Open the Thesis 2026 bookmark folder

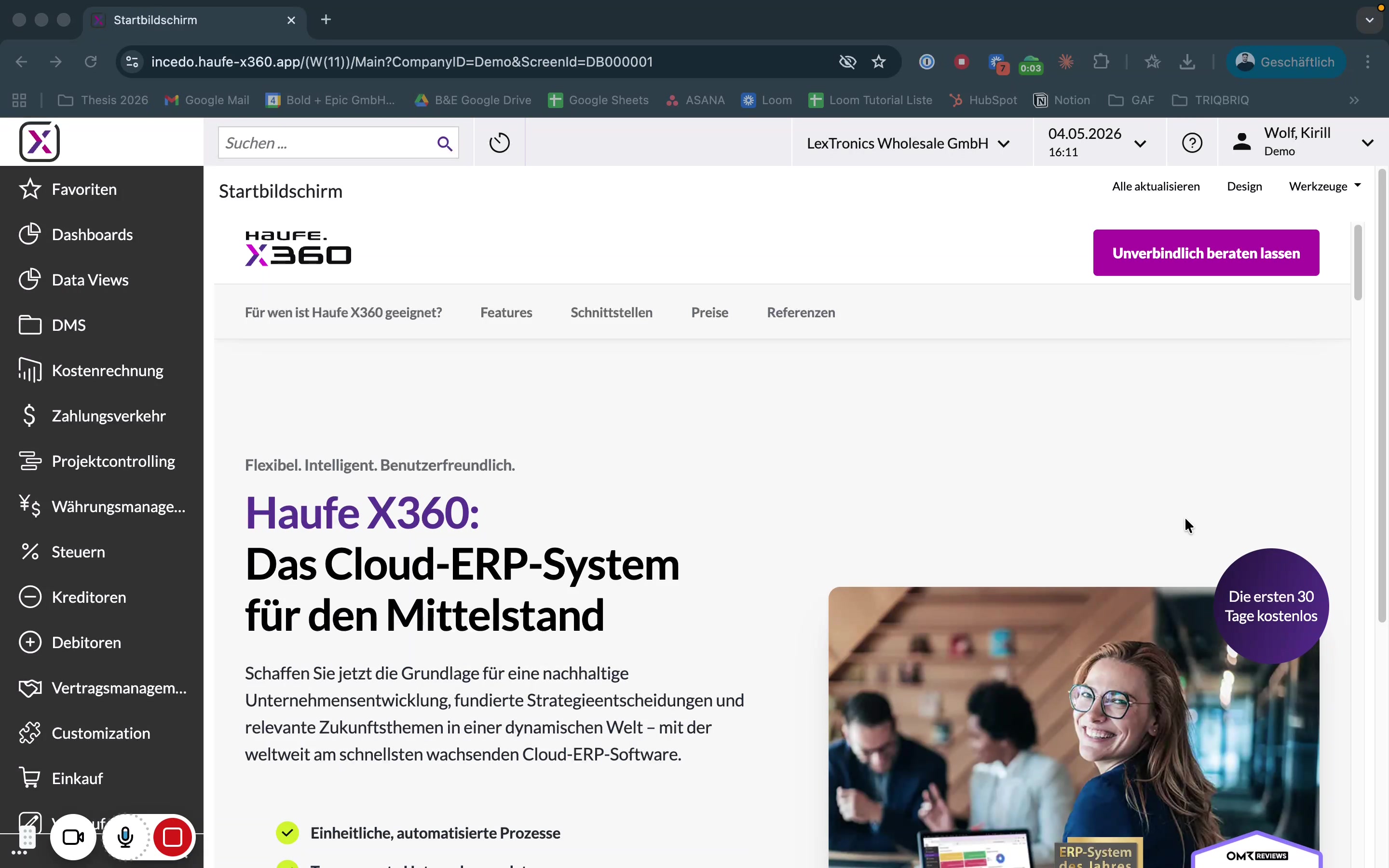[103, 100]
